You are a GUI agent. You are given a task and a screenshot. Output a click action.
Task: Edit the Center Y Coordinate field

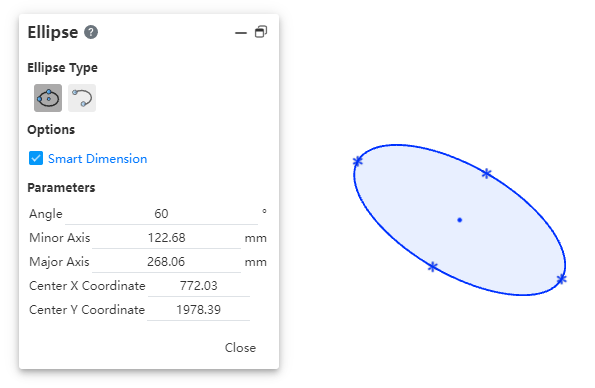[x=198, y=310]
